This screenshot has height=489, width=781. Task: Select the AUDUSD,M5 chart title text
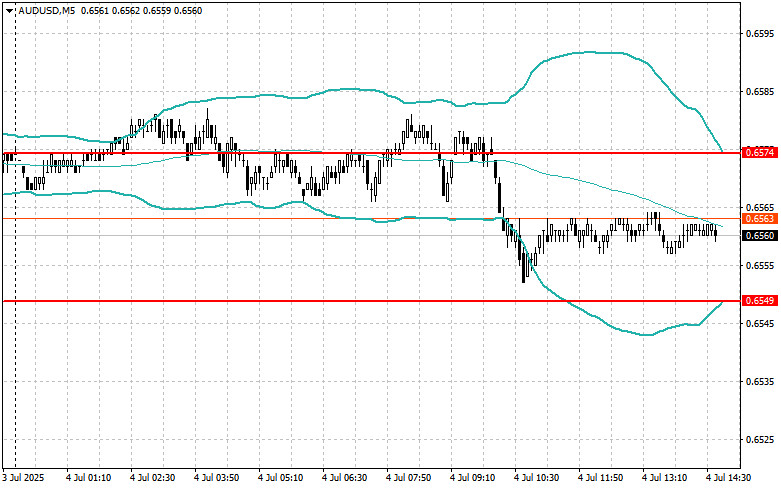(x=47, y=10)
